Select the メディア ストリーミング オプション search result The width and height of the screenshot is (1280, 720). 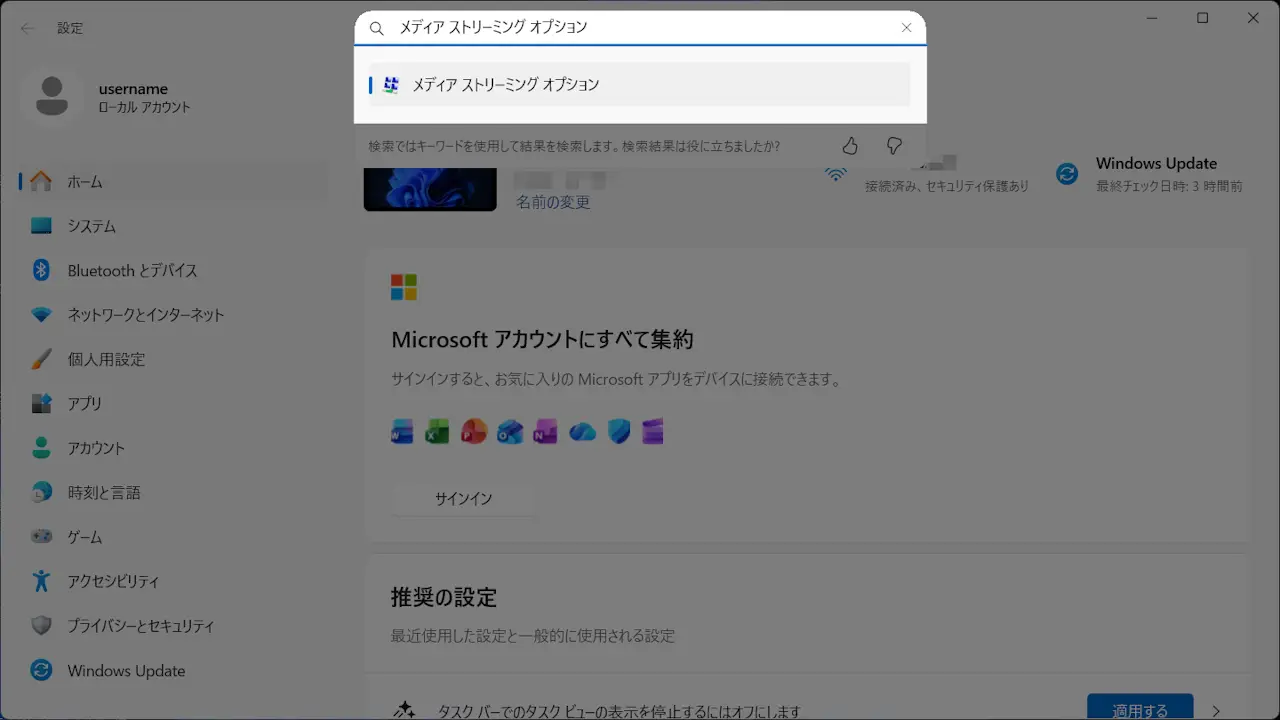click(x=640, y=85)
